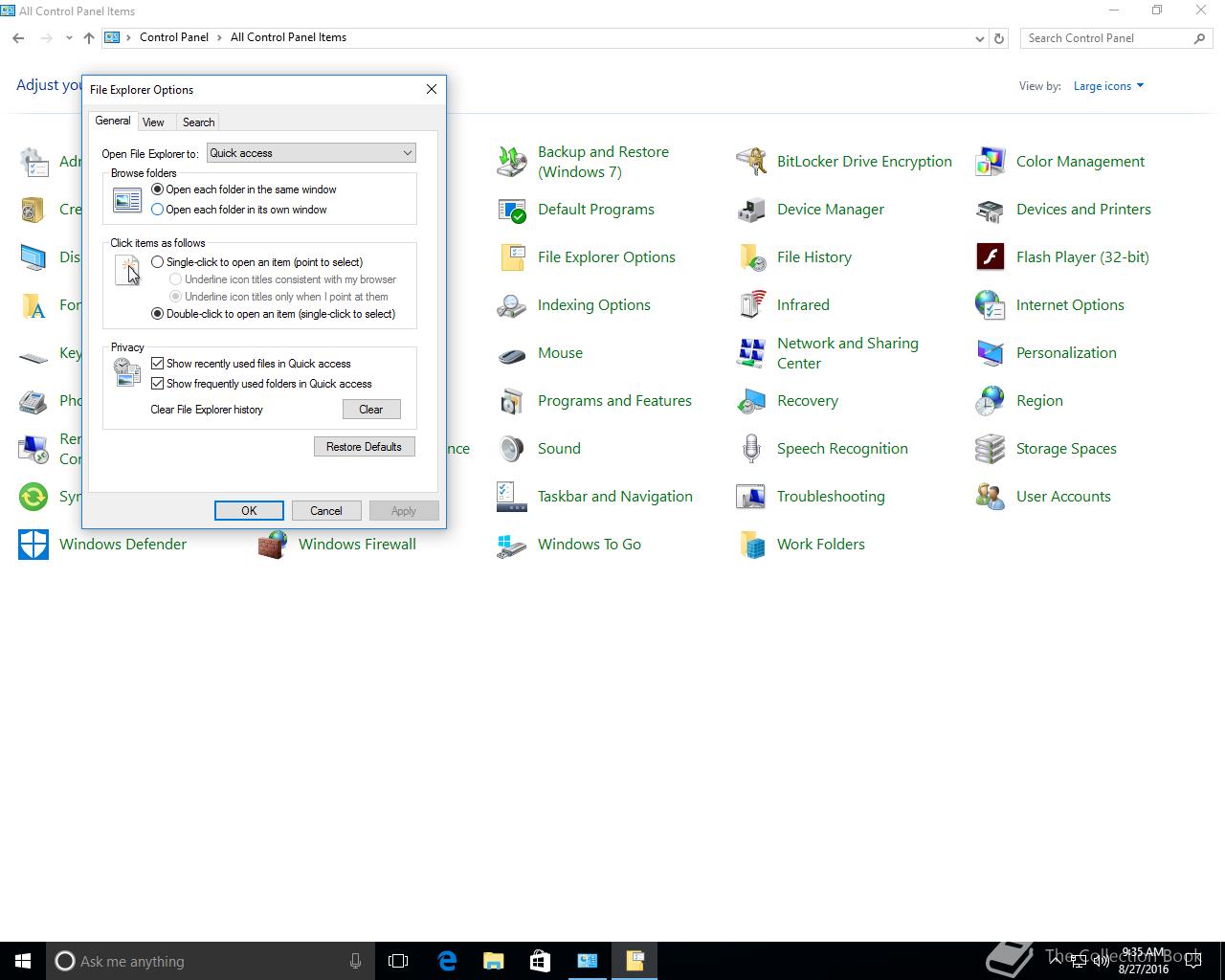Open the Device Manager icon
This screenshot has width=1225, height=980.
click(x=751, y=210)
